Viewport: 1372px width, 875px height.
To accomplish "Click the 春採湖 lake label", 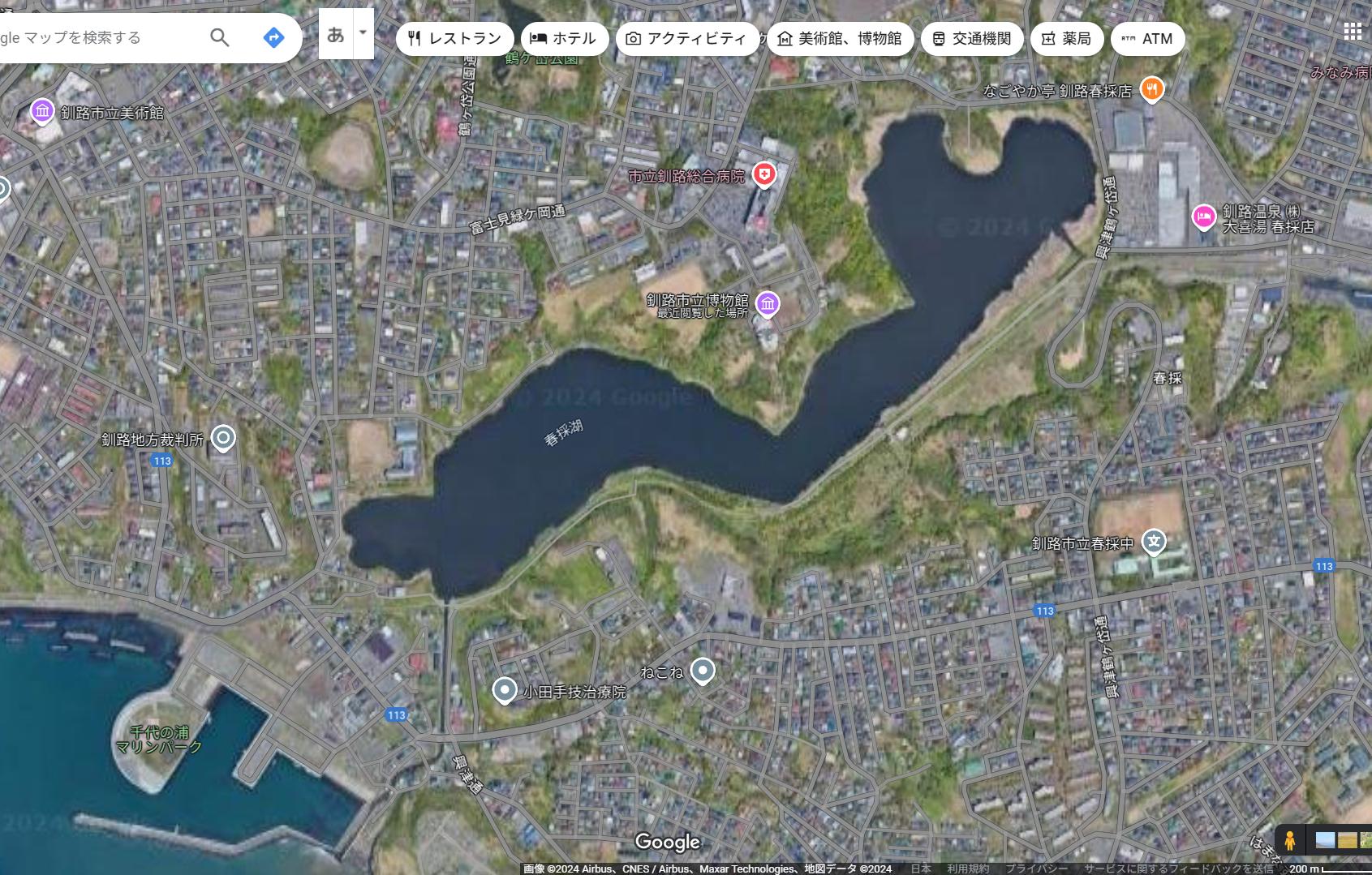I will coord(564,433).
